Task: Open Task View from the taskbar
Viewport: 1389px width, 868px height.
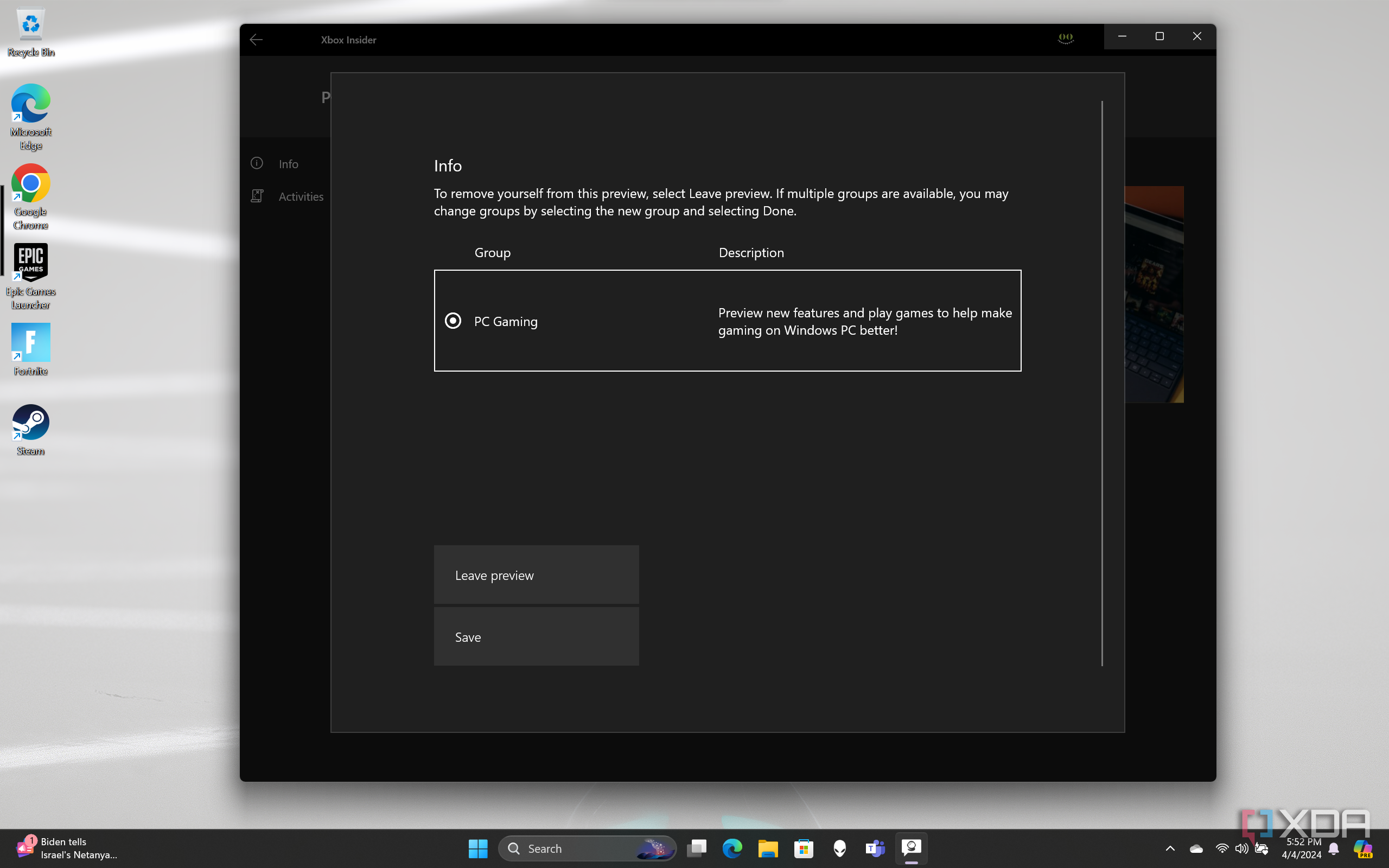Action: (x=697, y=848)
